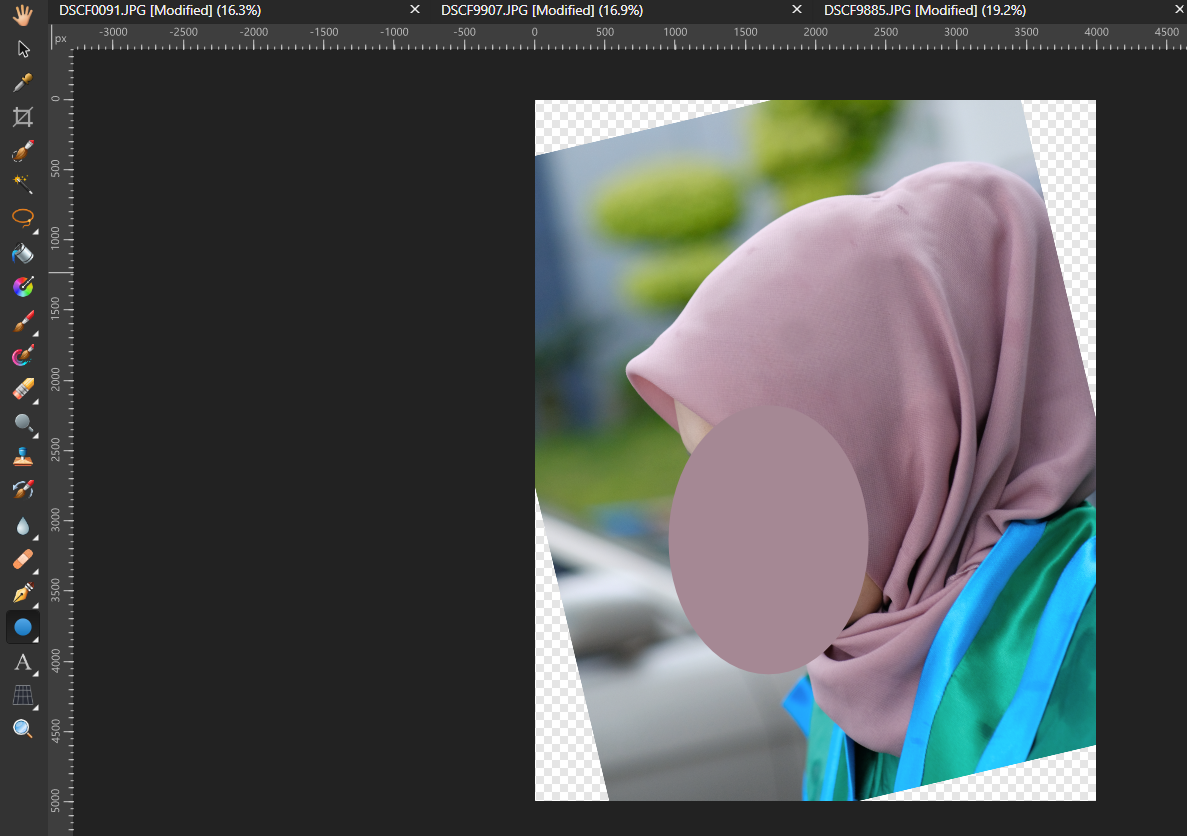Pick the Color Picker eyedropper tool

[23, 83]
